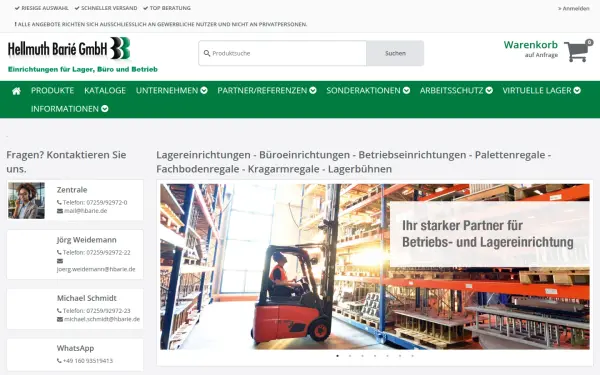Image resolution: width=600 pixels, height=375 pixels.
Task: Click the envelope icon under Jörg Weidemann
Action: [60, 261]
